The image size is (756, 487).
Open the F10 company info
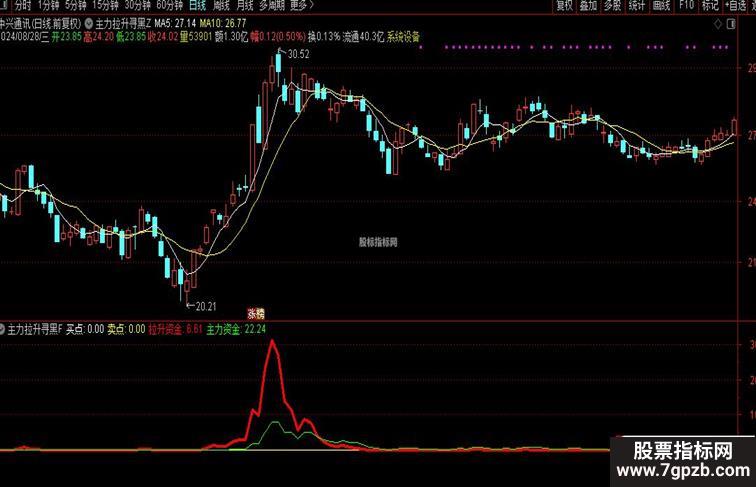[686, 6]
